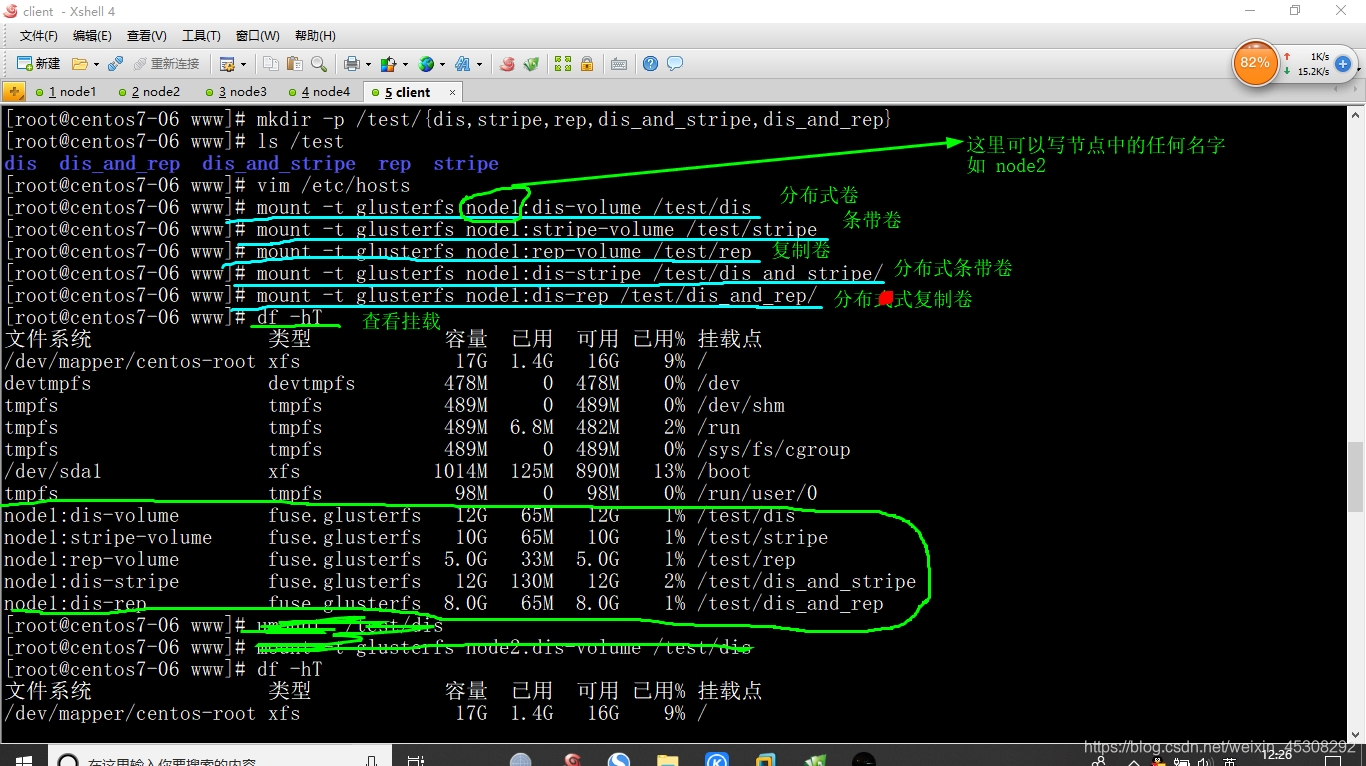The image size is (1366, 766).
Task: Click the 'mkdir -p /test/{dis,stripe...}' command line
Action: 574,119
